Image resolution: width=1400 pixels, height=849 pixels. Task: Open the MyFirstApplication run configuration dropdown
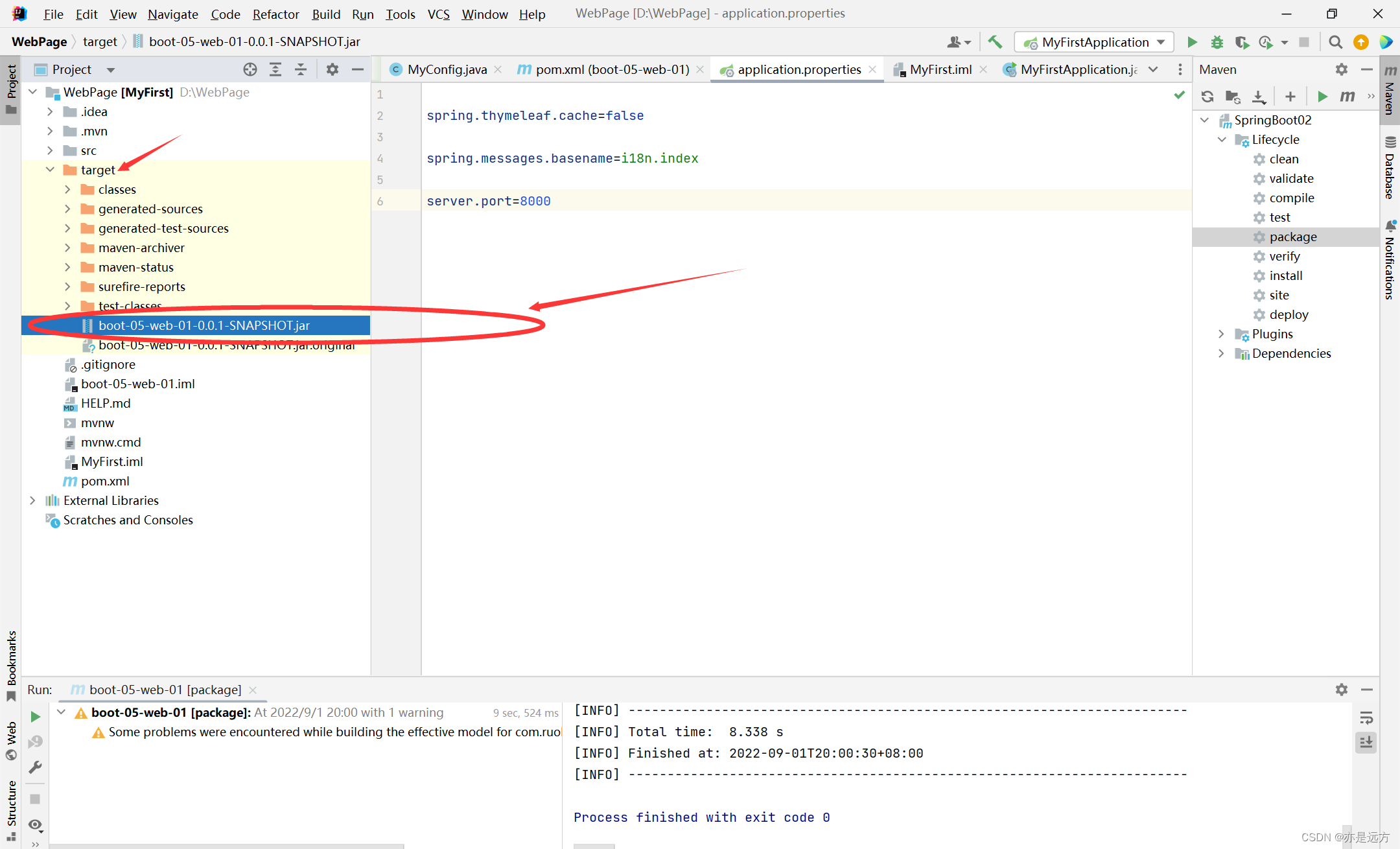tap(1095, 42)
